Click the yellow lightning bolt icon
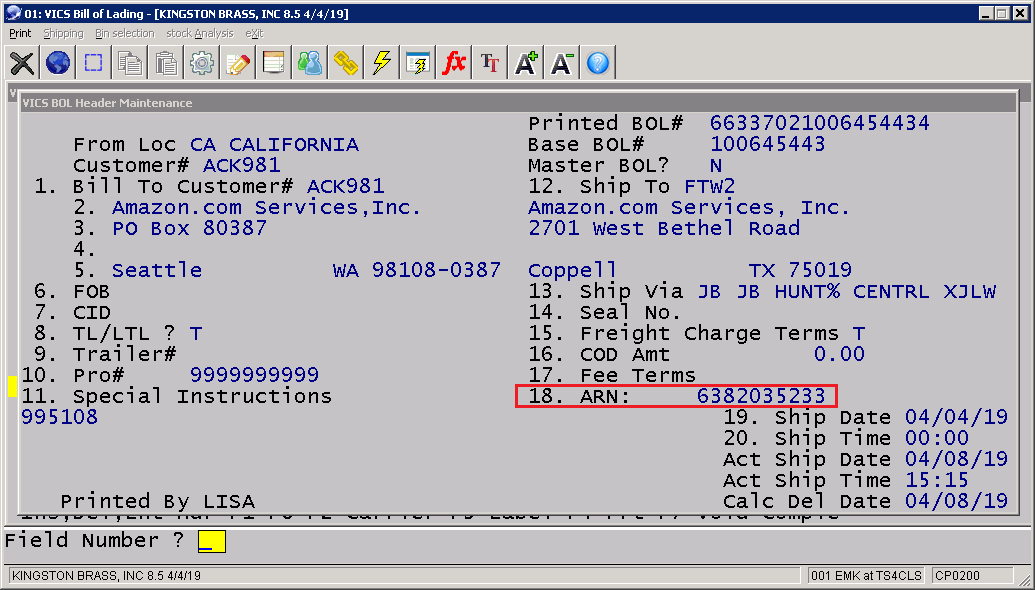This screenshot has width=1035, height=590. [x=382, y=63]
